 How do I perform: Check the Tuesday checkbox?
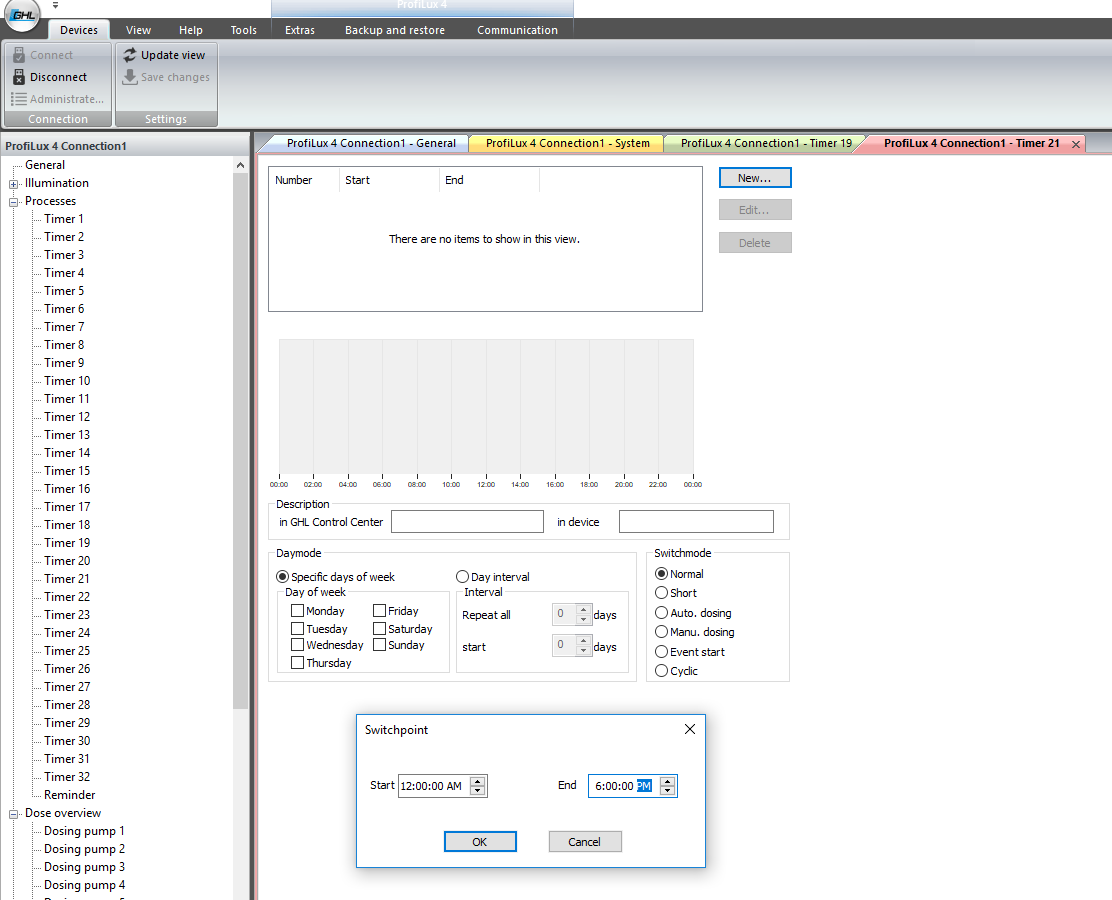[297, 628]
